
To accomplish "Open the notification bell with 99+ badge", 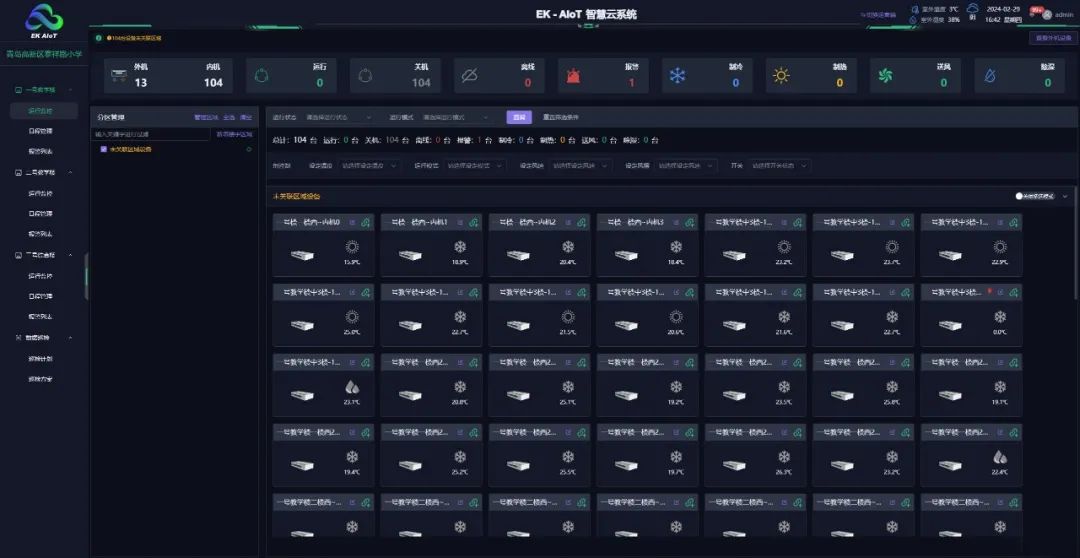I will [1034, 14].
